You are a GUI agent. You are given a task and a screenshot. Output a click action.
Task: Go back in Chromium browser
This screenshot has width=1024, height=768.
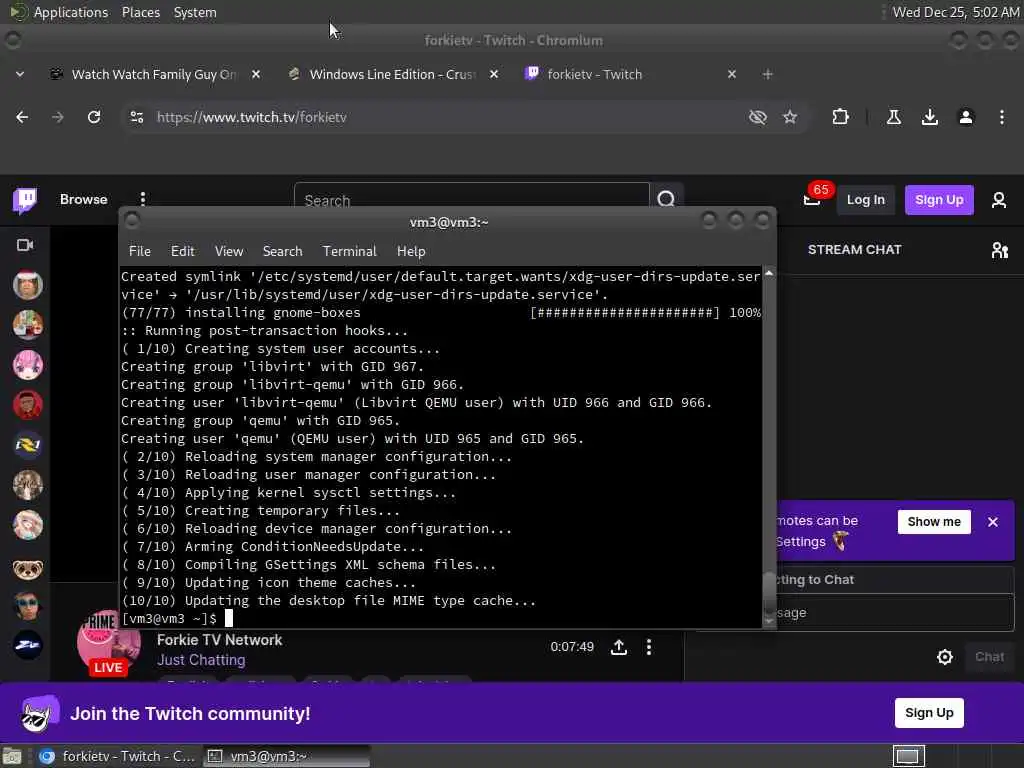[22, 117]
